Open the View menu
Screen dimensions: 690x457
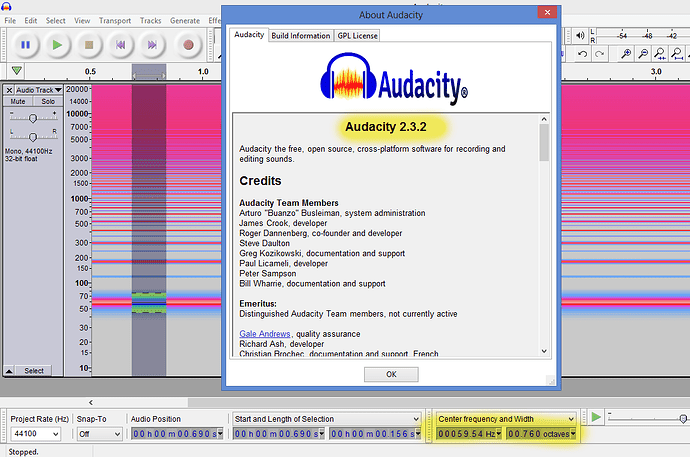click(x=82, y=21)
